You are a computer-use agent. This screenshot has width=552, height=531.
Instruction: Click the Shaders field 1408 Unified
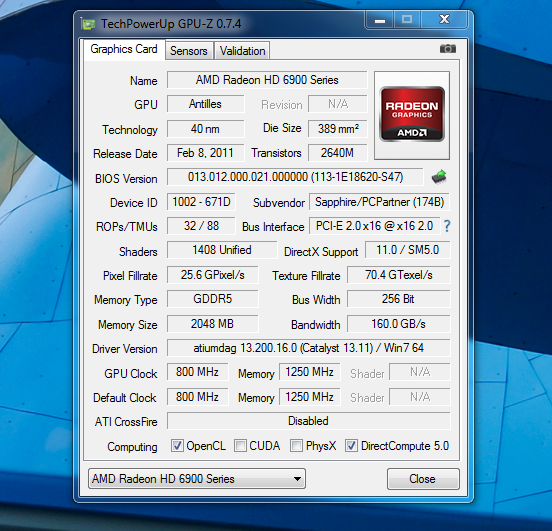222,250
